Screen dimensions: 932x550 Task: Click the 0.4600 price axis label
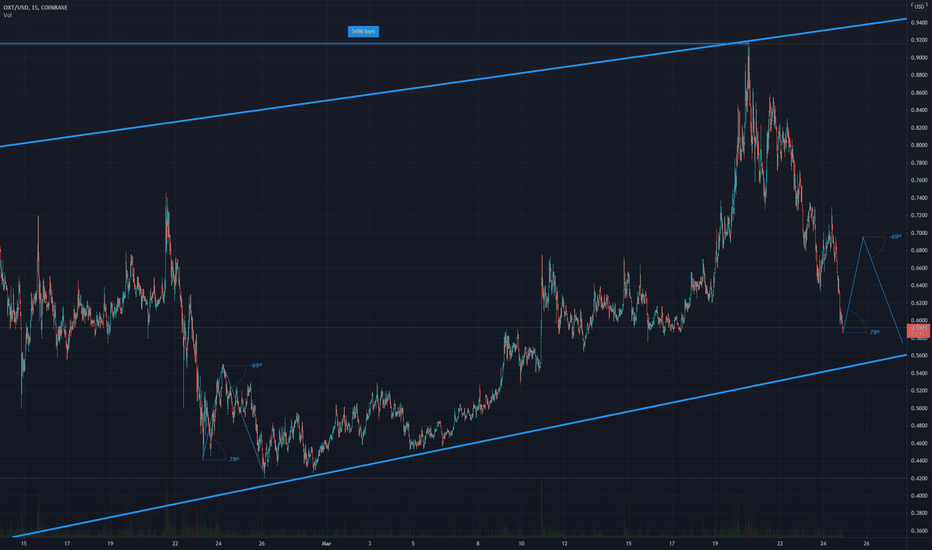click(919, 444)
